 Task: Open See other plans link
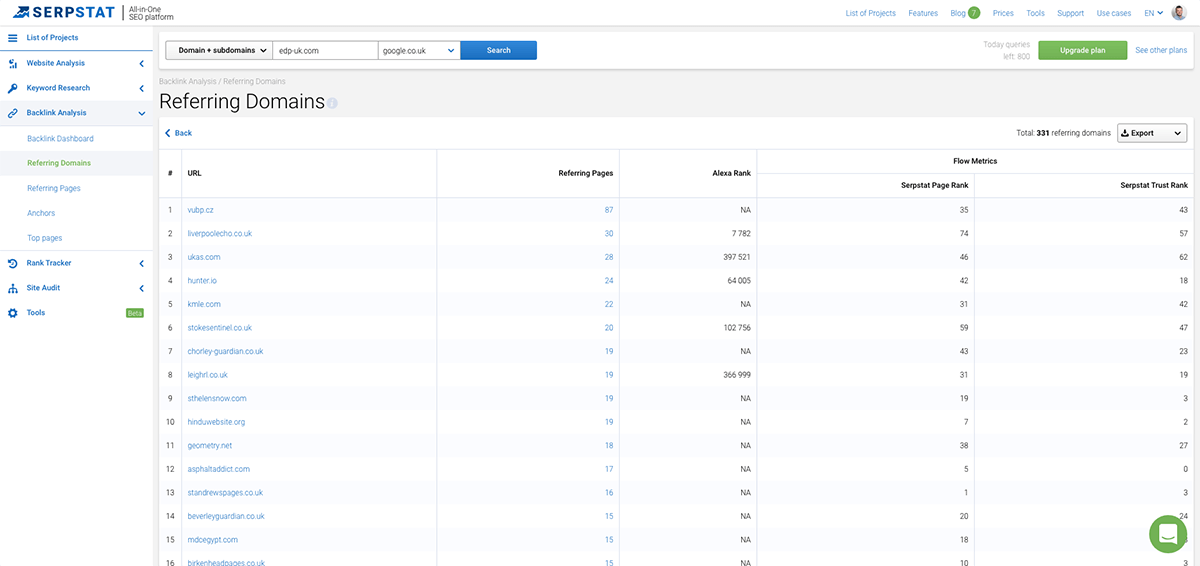coord(1162,50)
